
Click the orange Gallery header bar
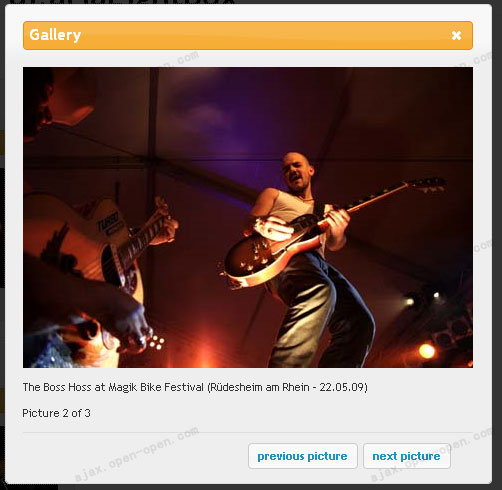pyautogui.click(x=248, y=35)
